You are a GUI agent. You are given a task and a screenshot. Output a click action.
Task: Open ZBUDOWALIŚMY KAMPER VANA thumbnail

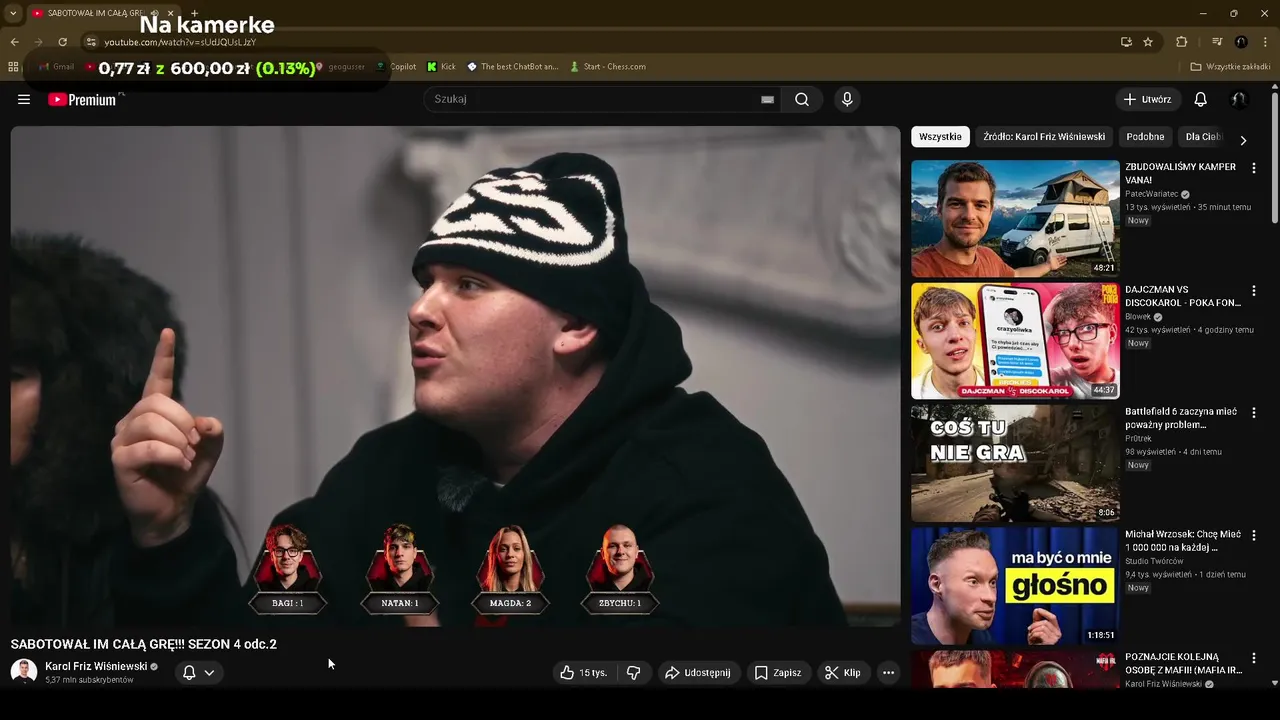point(1015,218)
